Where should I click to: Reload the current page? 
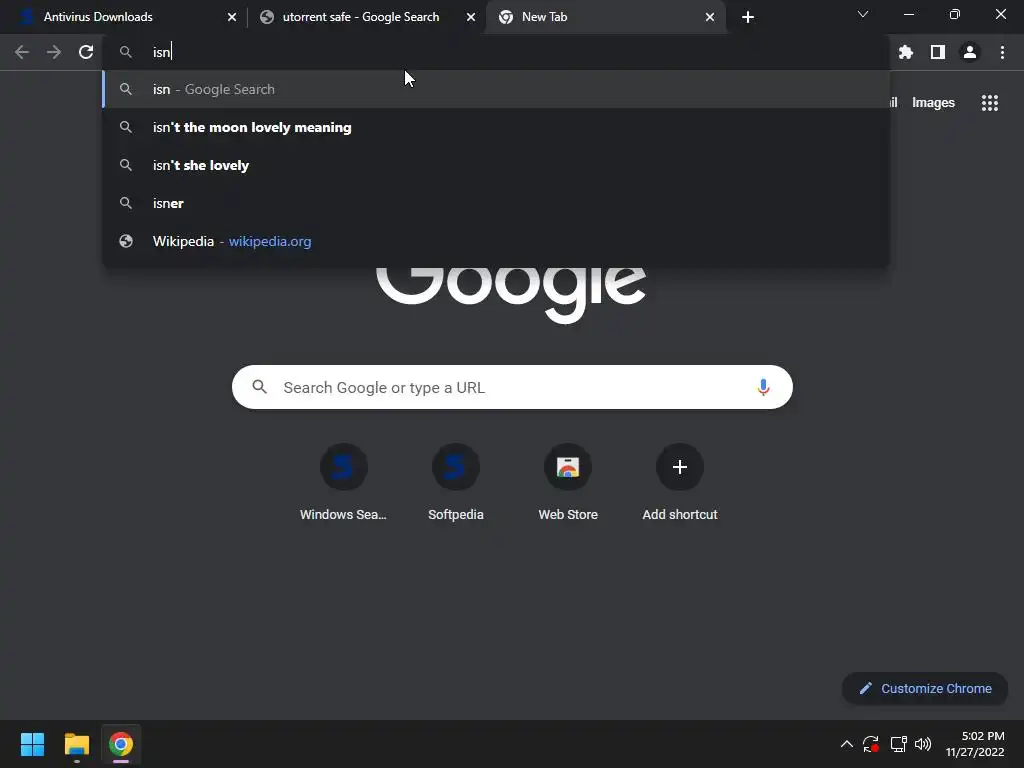tap(86, 52)
